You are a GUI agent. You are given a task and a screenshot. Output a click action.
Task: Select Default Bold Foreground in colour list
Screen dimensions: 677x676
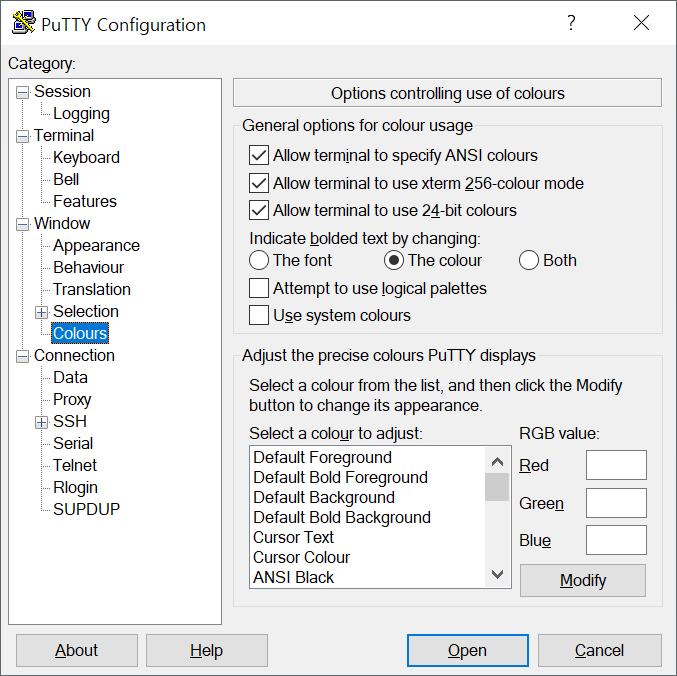pos(367,477)
